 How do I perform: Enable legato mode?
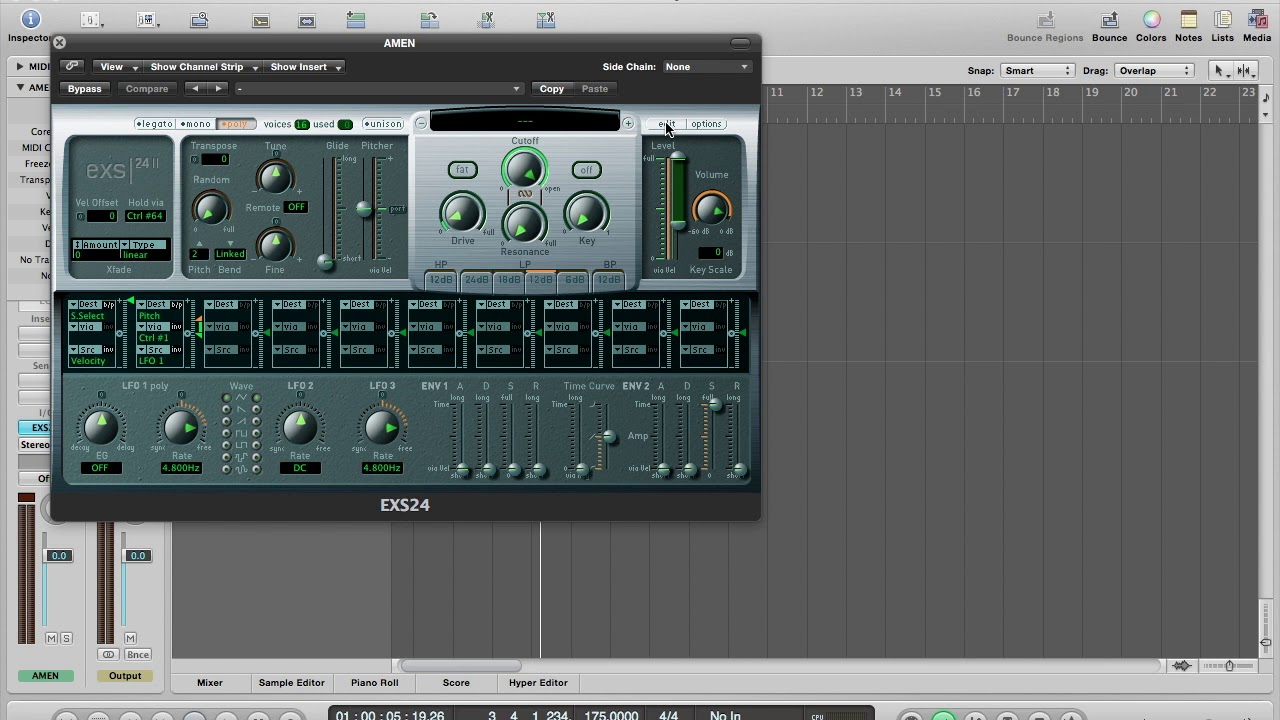coord(155,124)
